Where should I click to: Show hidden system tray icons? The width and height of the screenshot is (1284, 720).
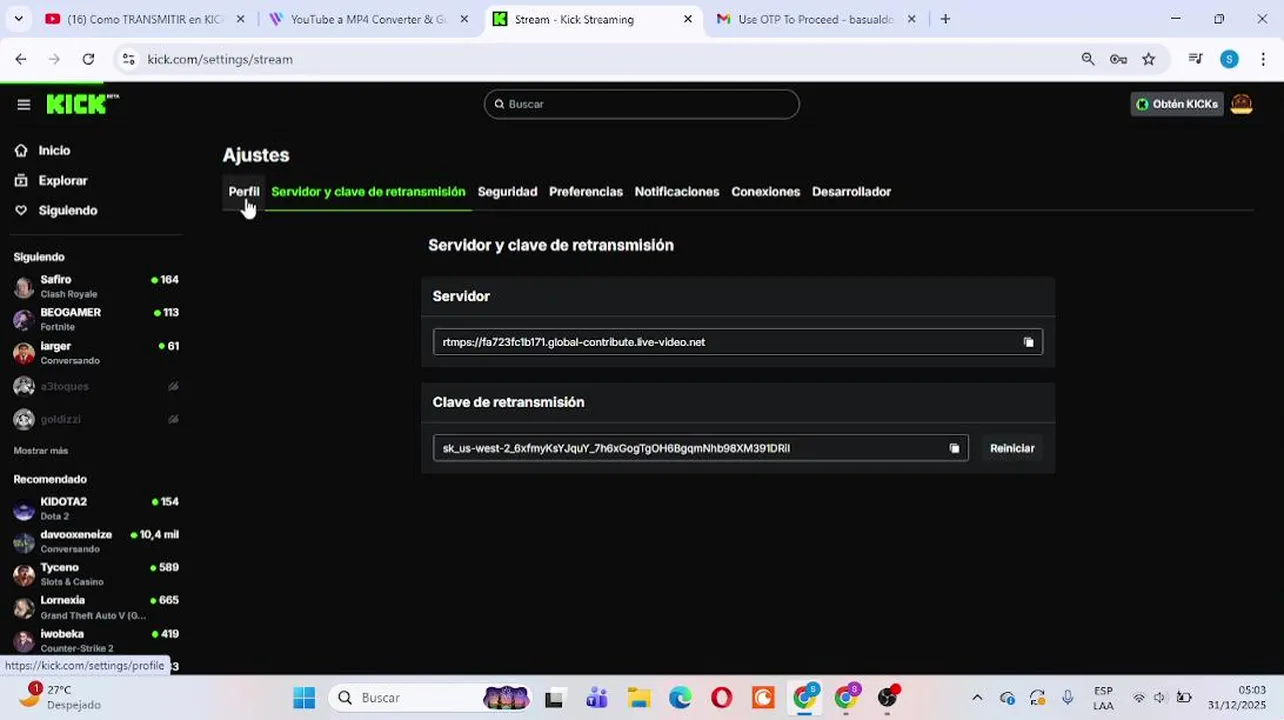(x=977, y=698)
